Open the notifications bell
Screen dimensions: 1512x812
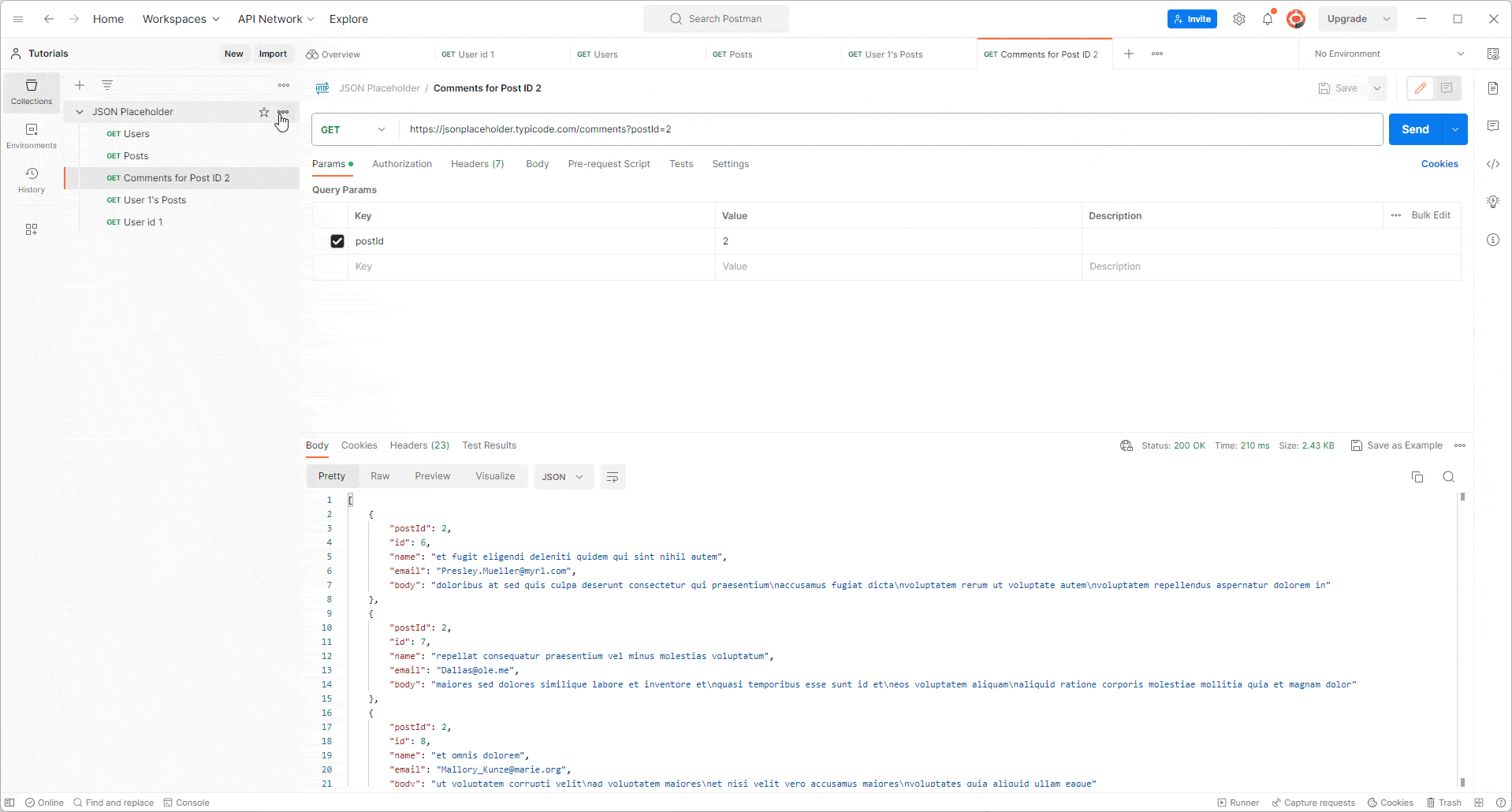click(x=1268, y=19)
